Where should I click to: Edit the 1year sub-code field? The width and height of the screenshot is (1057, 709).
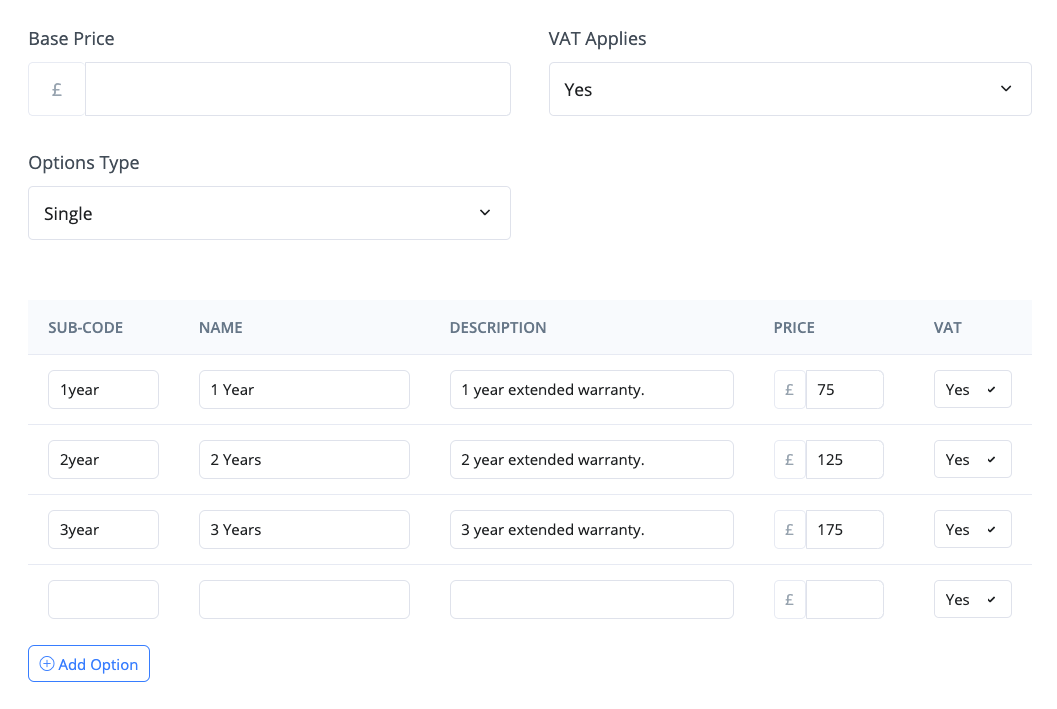pos(103,390)
